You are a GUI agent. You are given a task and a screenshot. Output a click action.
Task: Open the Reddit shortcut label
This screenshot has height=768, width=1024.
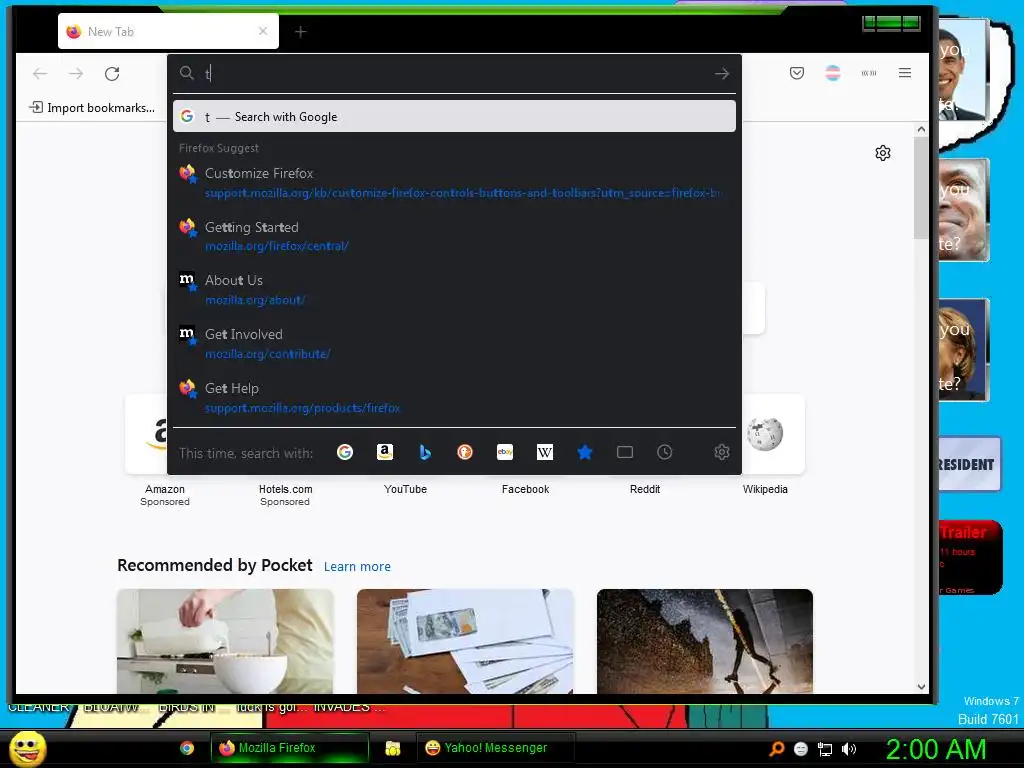645,489
